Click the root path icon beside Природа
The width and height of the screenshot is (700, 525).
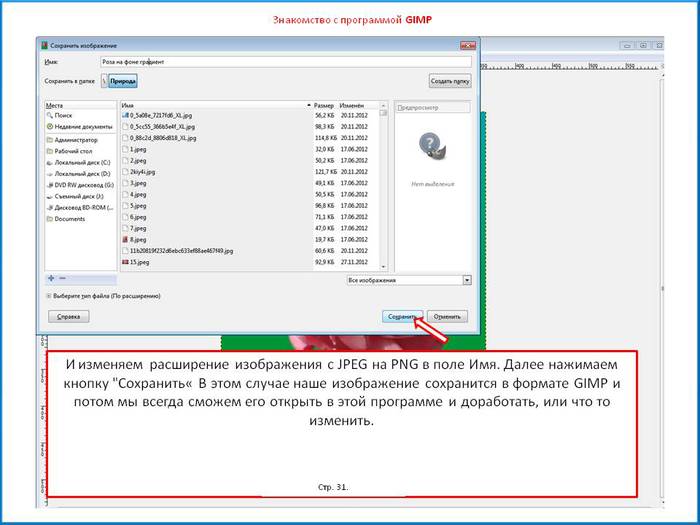[104, 81]
